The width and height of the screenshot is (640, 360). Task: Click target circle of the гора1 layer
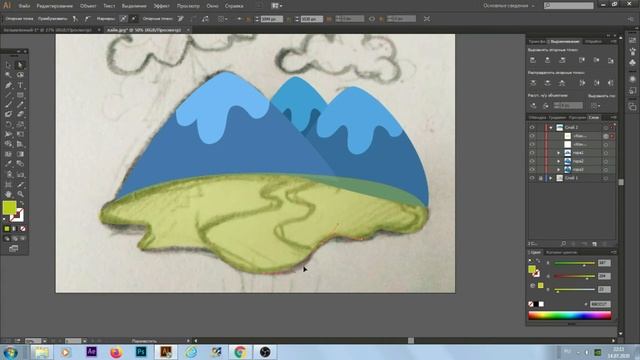[x=606, y=153]
